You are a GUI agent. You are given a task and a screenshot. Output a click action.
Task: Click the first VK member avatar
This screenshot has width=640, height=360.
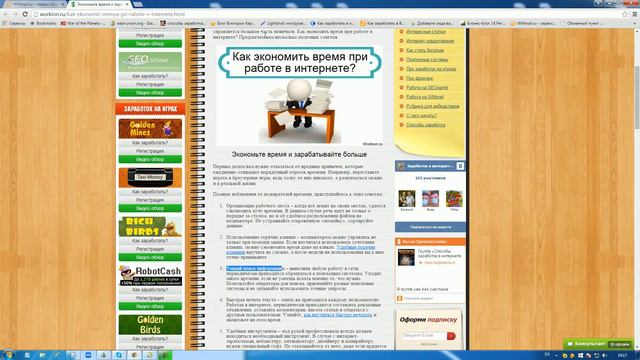[407, 198]
